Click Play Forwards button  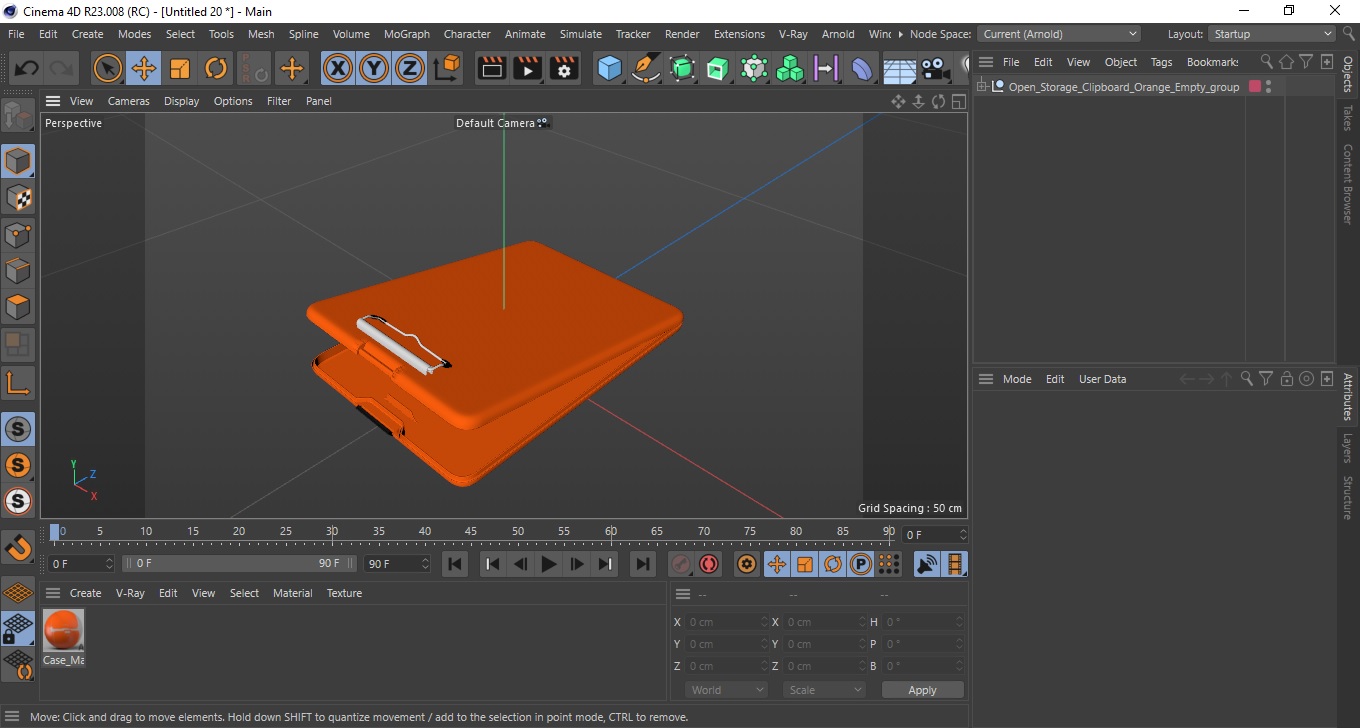548,564
